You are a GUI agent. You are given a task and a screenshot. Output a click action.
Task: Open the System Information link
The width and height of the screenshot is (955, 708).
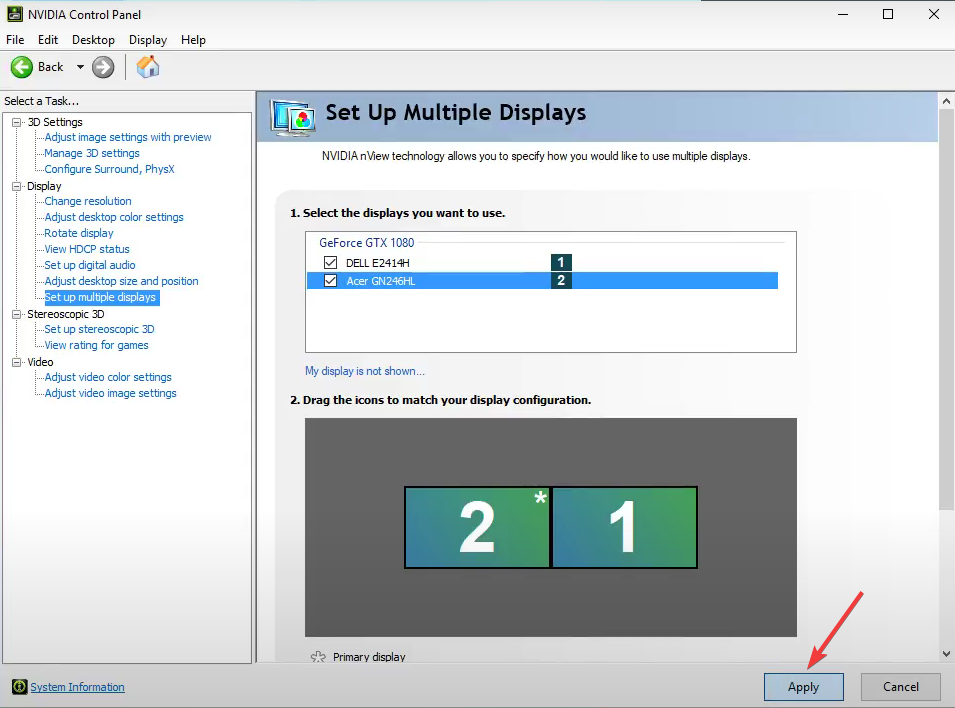coord(77,687)
